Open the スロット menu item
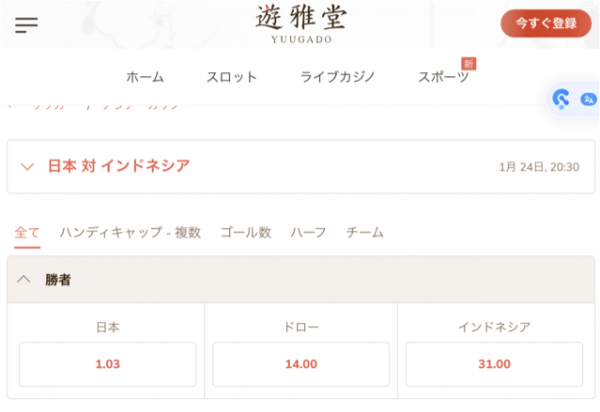Image resolution: width=600 pixels, height=412 pixels. pyautogui.click(x=232, y=77)
